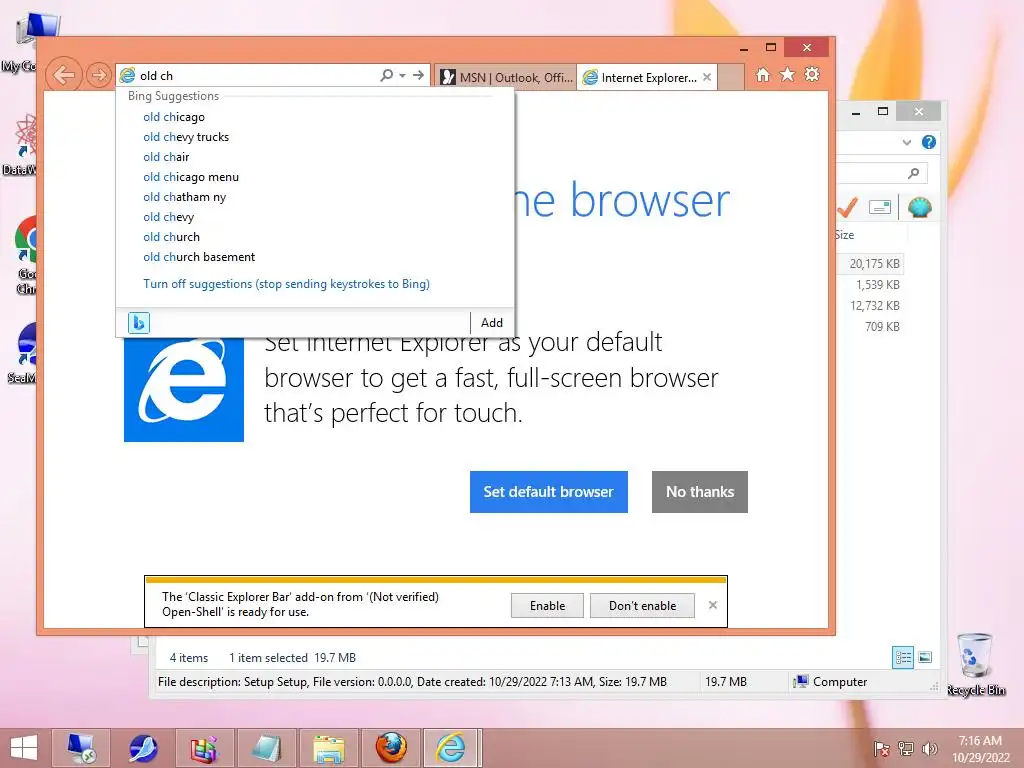Select the file sized 1,539 KB
Viewport: 1024px width, 768px height.
878,285
